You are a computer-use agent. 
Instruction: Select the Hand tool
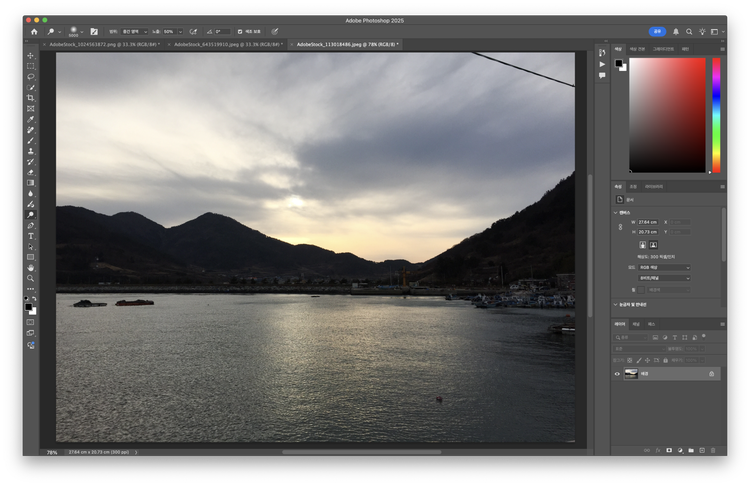[x=31, y=268]
